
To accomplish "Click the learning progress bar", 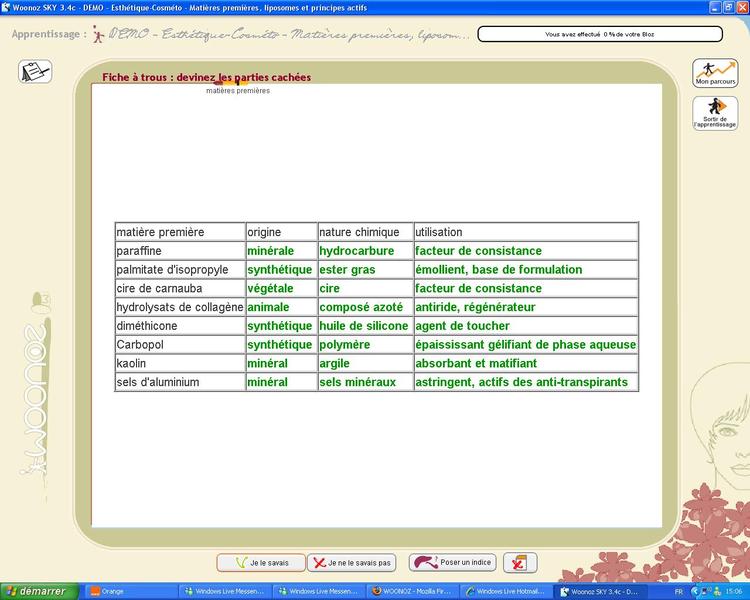I will pyautogui.click(x=599, y=34).
